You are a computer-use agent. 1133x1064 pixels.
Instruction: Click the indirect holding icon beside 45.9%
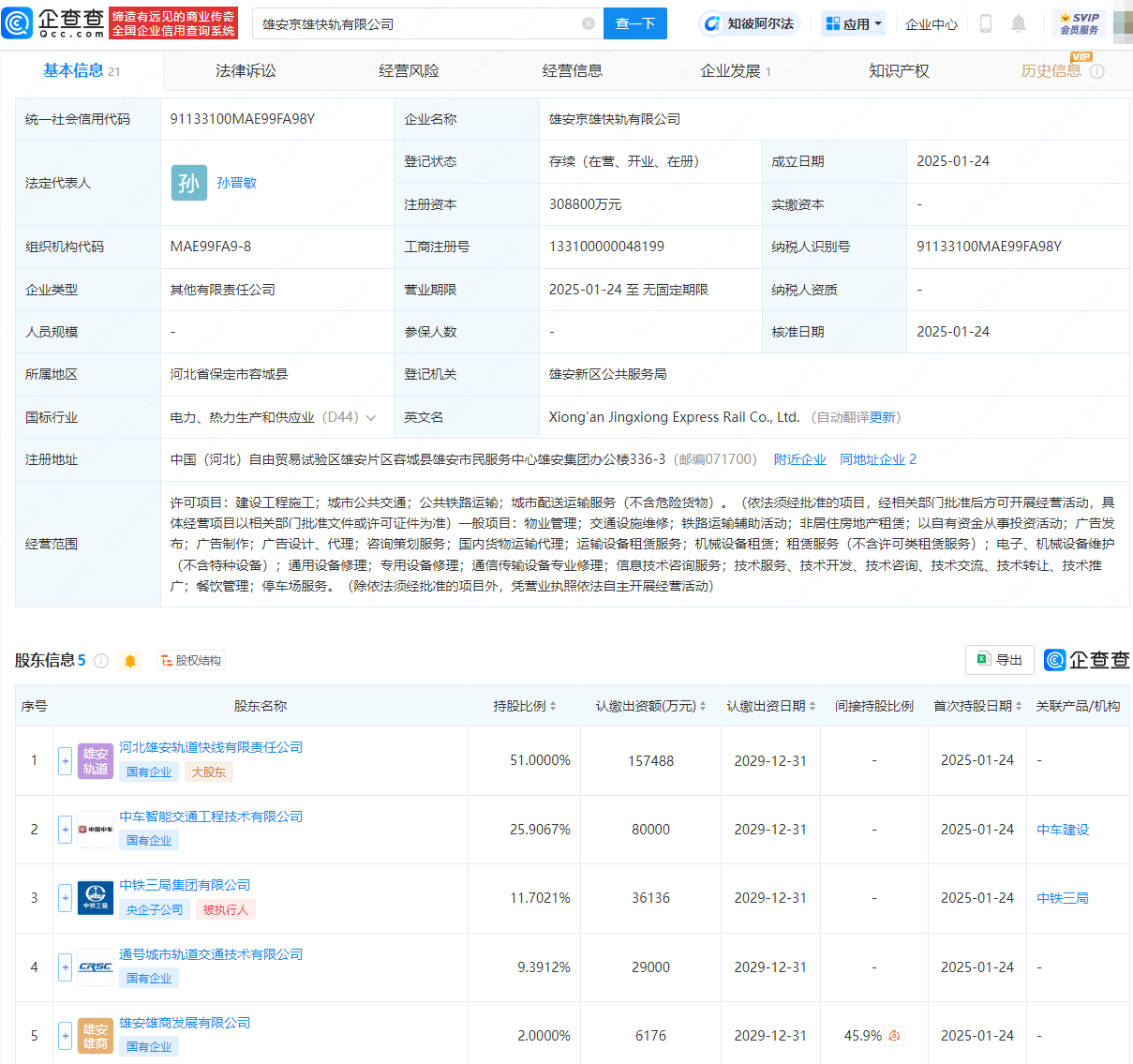[x=894, y=1036]
